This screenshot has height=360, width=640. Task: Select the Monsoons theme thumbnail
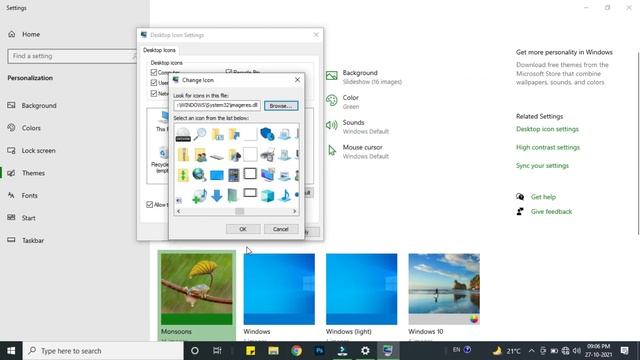click(197, 289)
